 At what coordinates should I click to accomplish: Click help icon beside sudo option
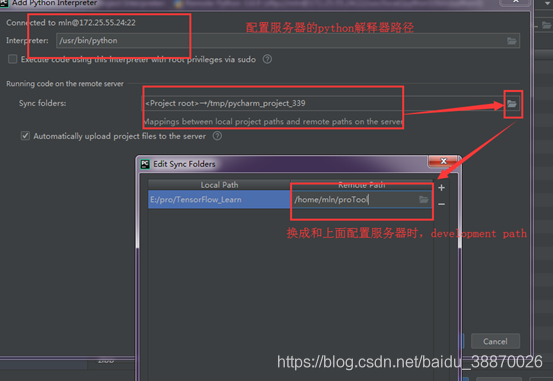pyautogui.click(x=267, y=59)
